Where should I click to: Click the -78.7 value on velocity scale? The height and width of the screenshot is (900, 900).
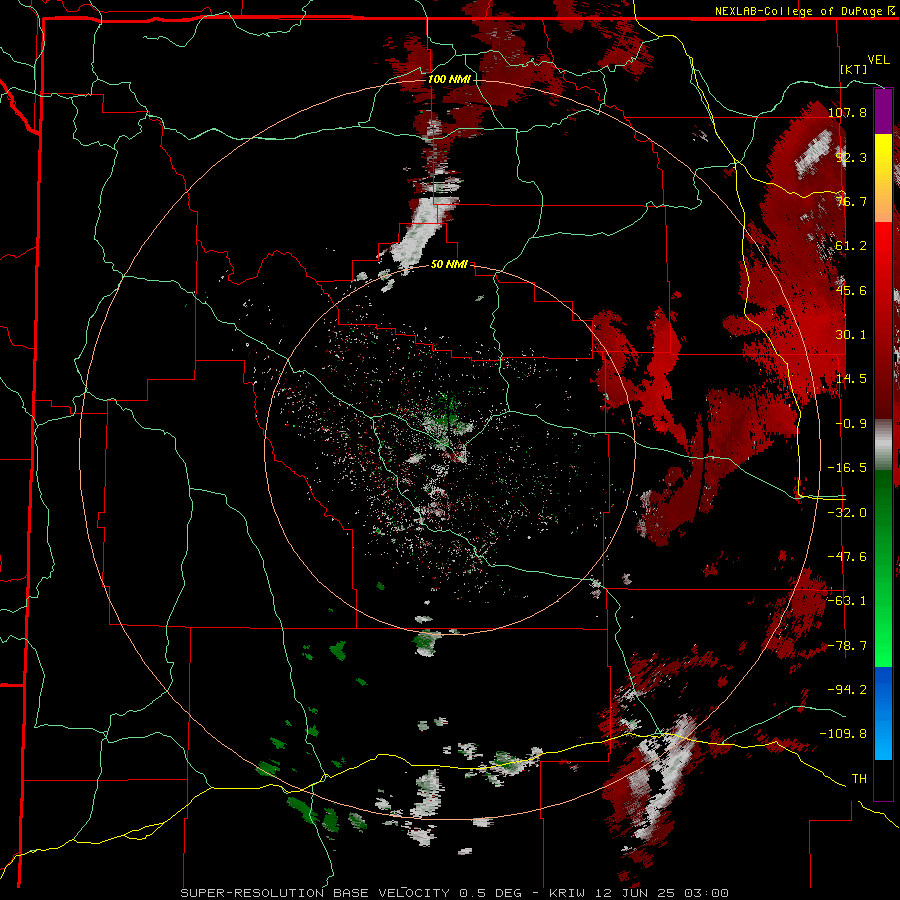pyautogui.click(x=847, y=646)
